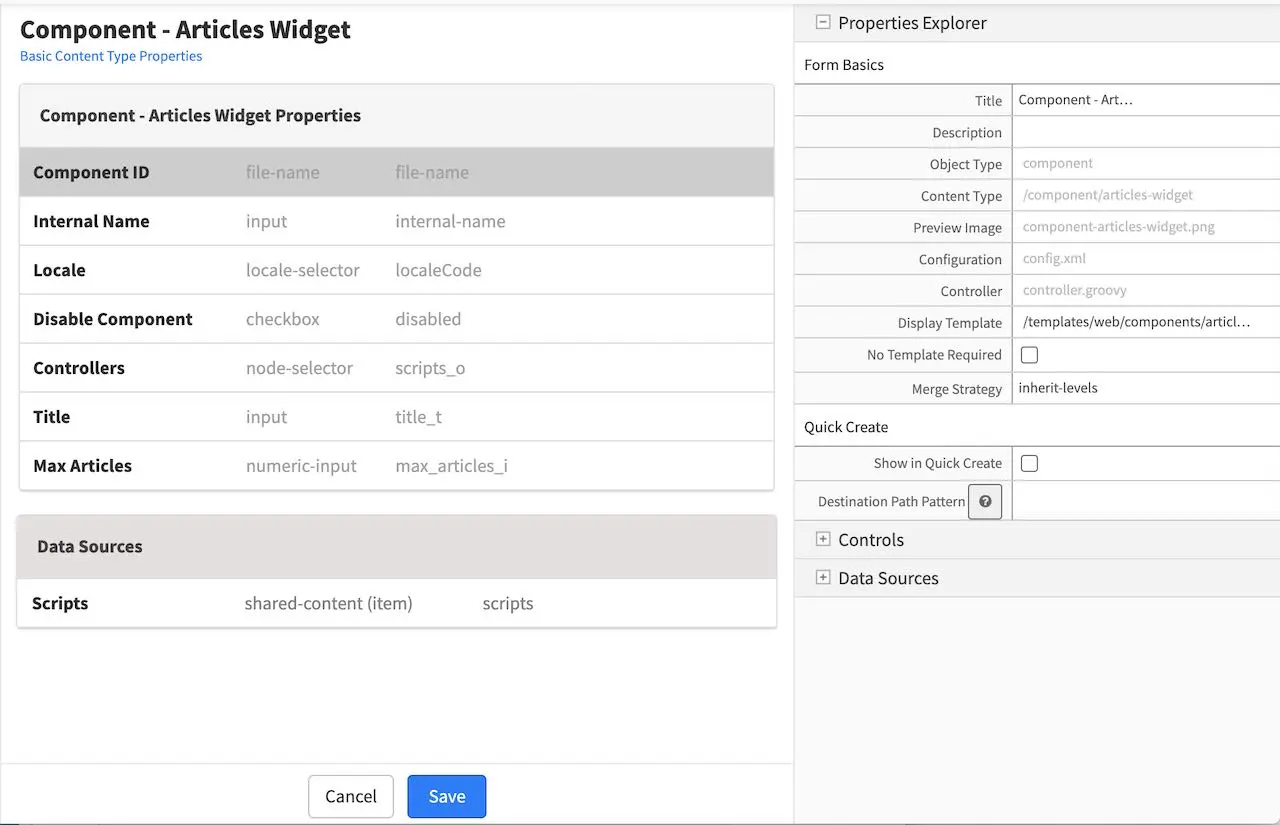Image resolution: width=1280 pixels, height=825 pixels.
Task: Click the localeCode variable name
Action: 438,270
